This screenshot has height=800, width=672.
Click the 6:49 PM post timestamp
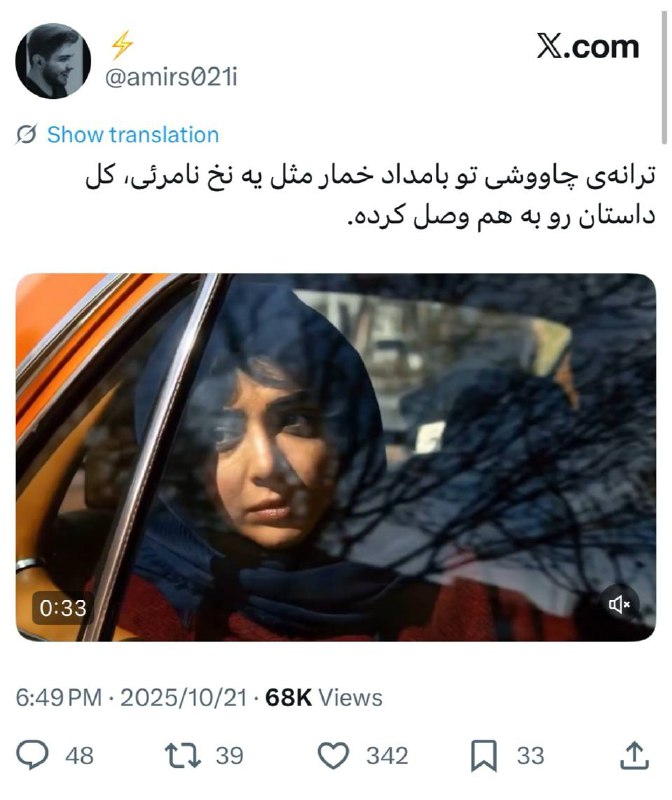pos(59,697)
